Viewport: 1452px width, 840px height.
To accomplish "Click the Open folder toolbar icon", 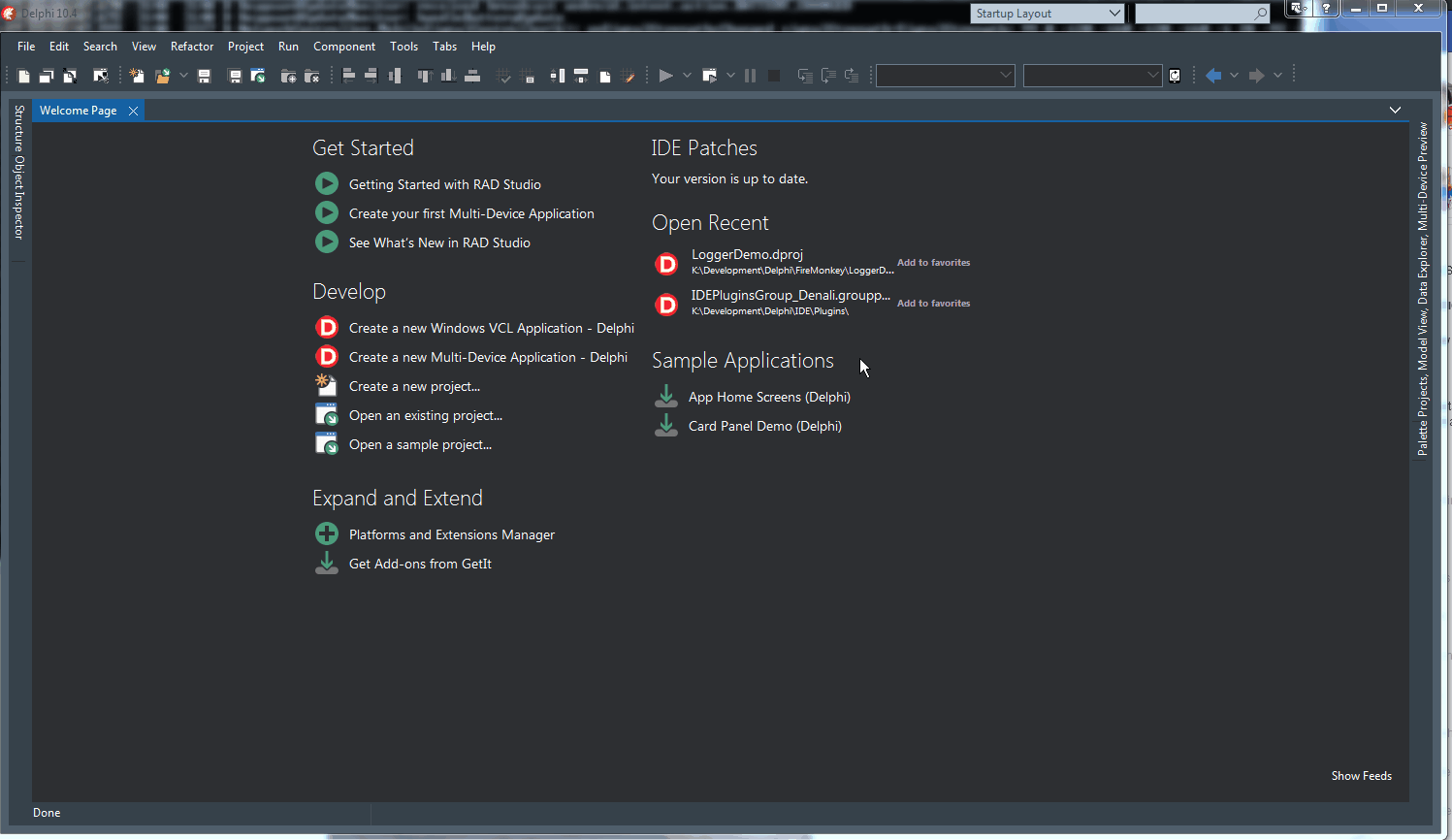I will pyautogui.click(x=162, y=76).
